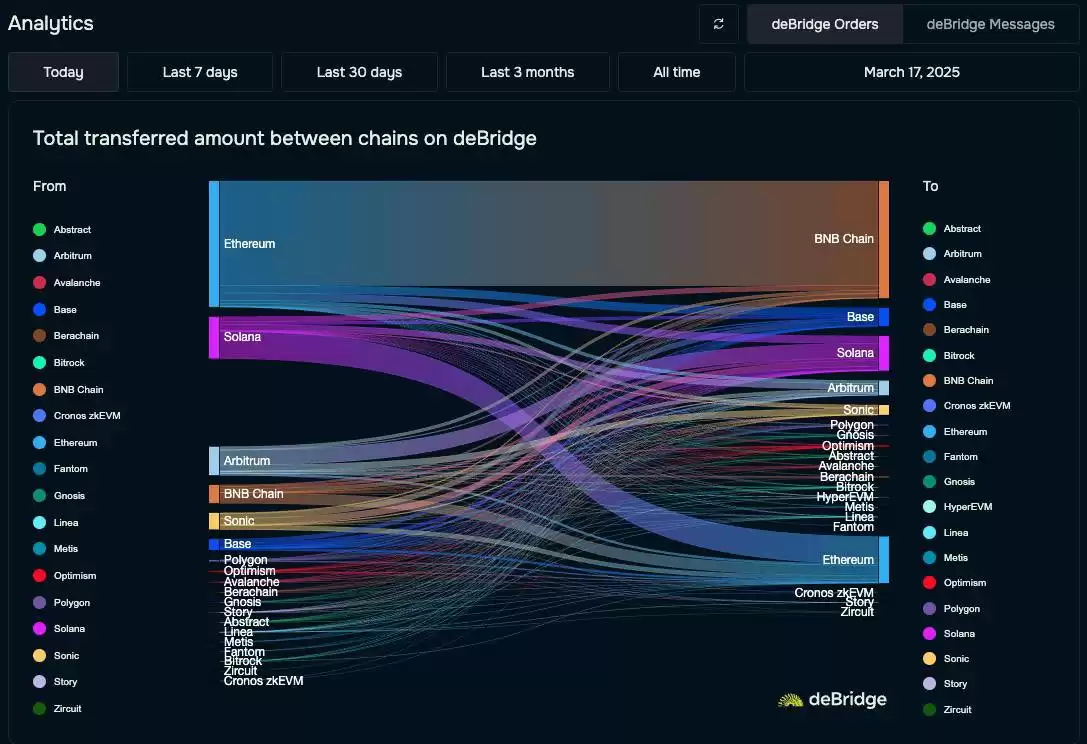Click Solana in the From legend
The width and height of the screenshot is (1087, 744).
[59, 629]
